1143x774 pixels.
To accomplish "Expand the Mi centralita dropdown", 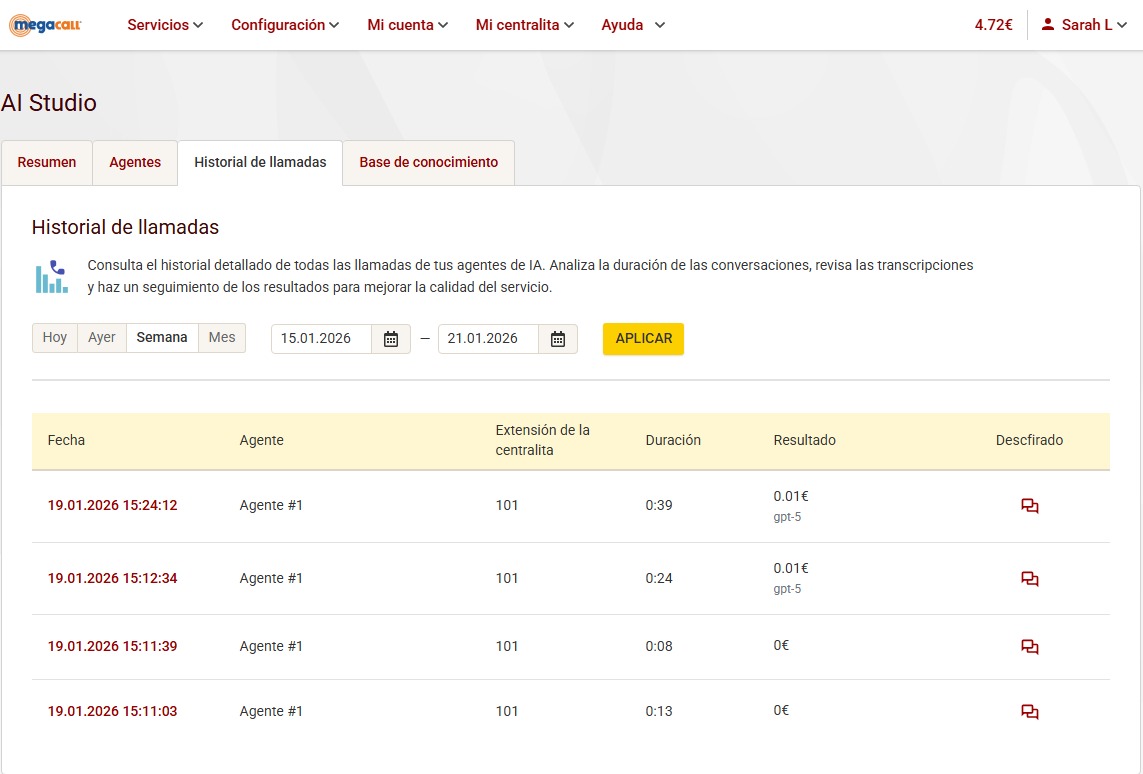I will point(525,25).
